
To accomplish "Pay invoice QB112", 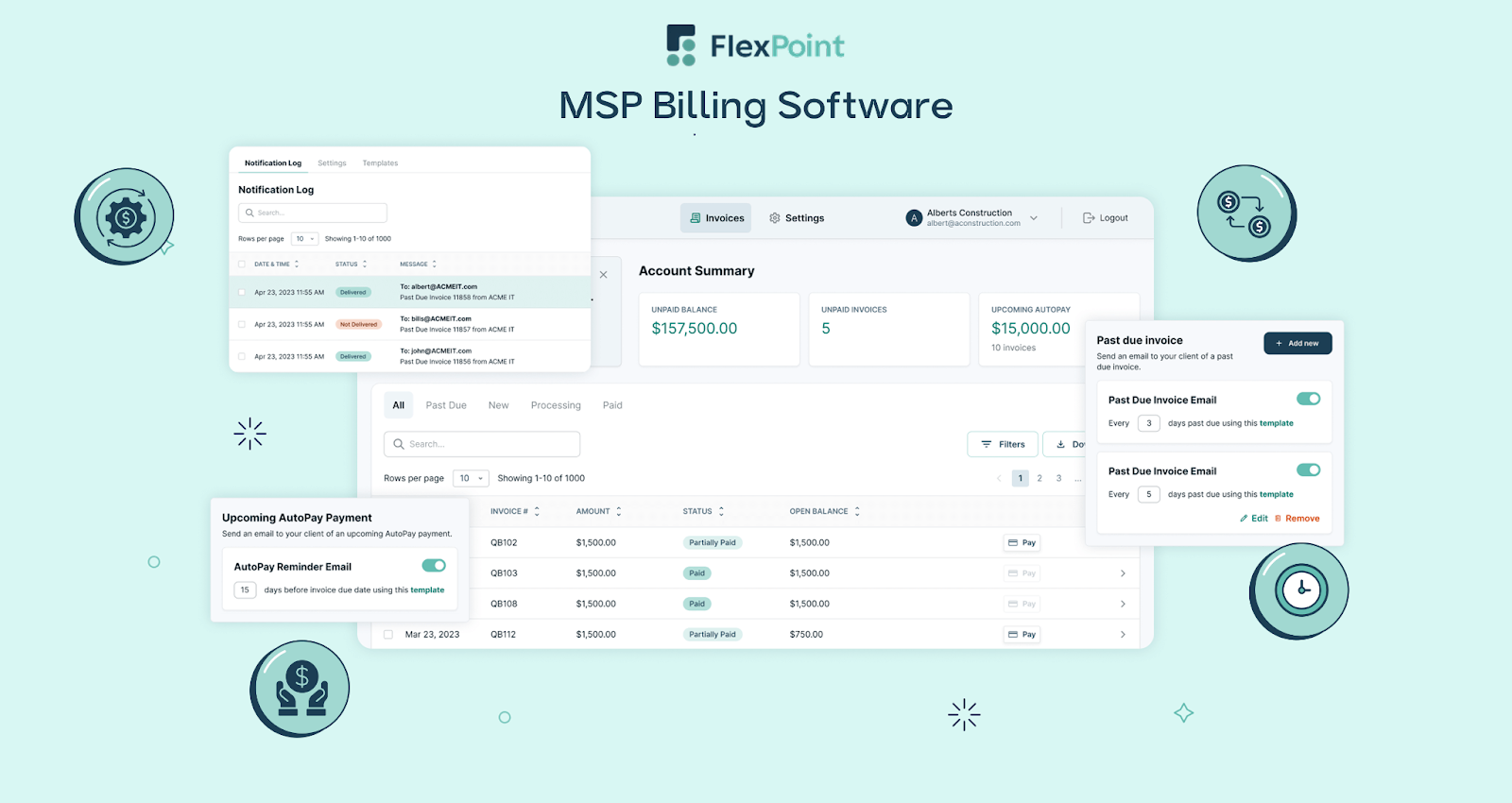I will [1022, 635].
